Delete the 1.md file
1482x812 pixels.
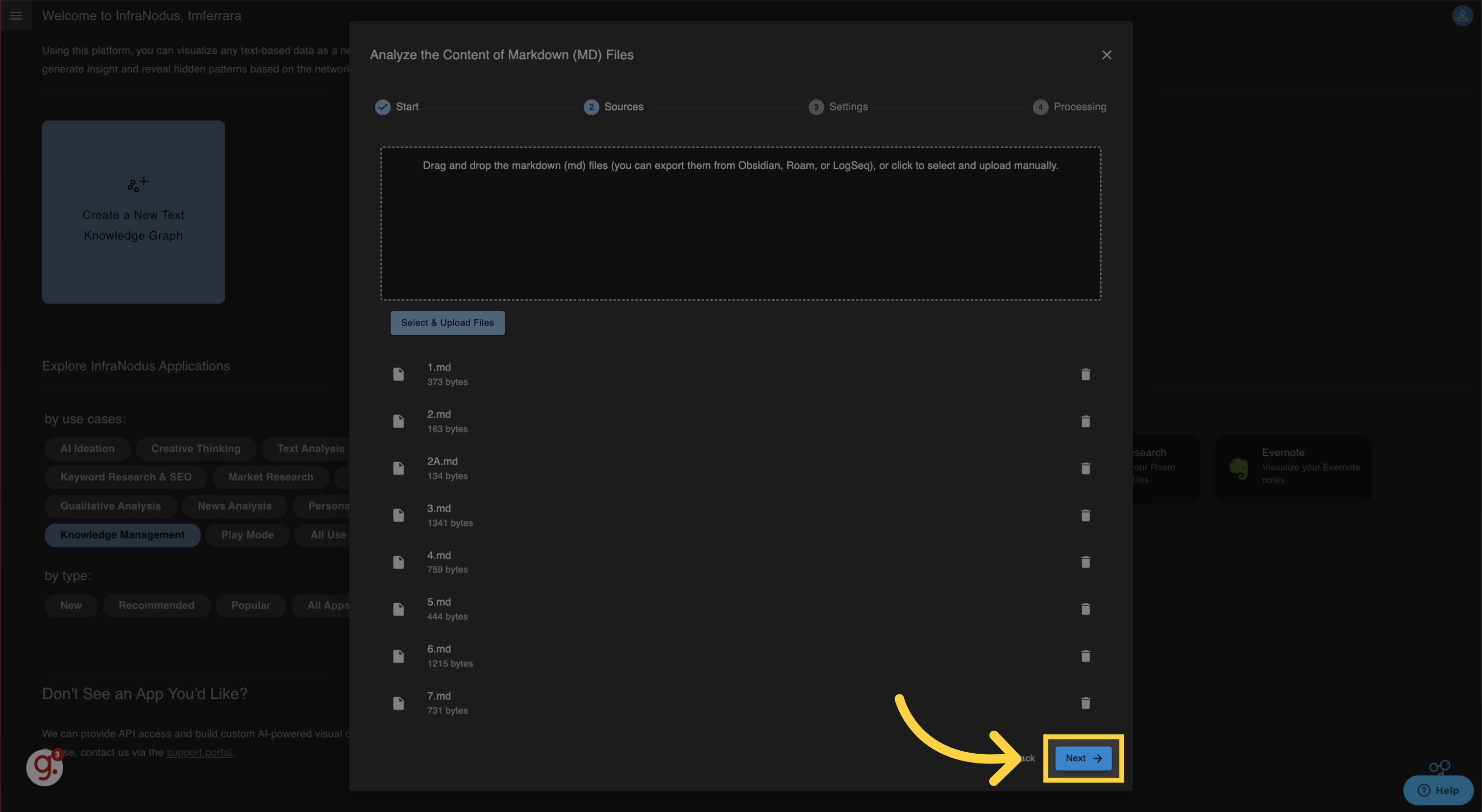click(x=1085, y=374)
